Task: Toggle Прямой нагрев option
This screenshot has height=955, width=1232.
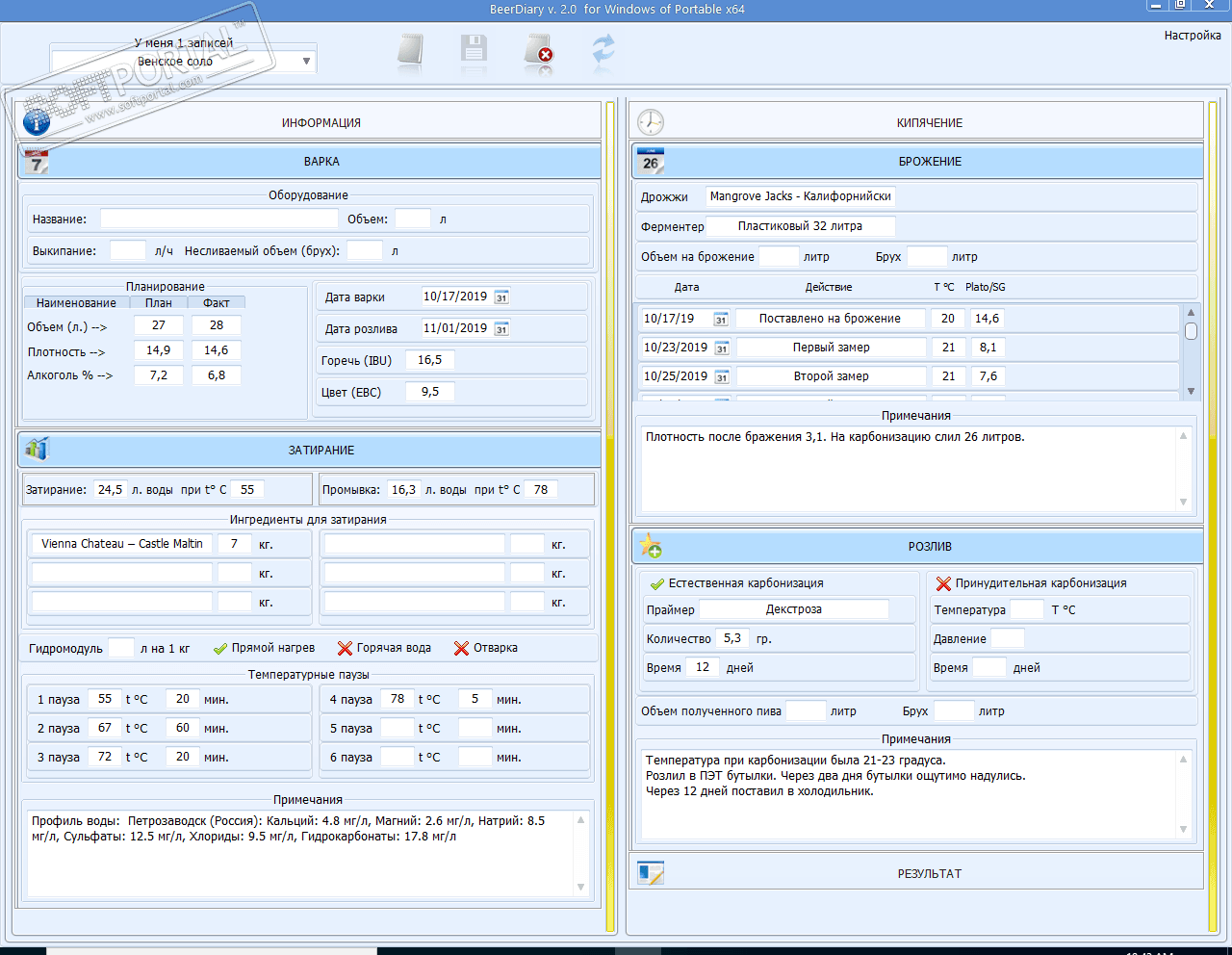Action: point(220,649)
